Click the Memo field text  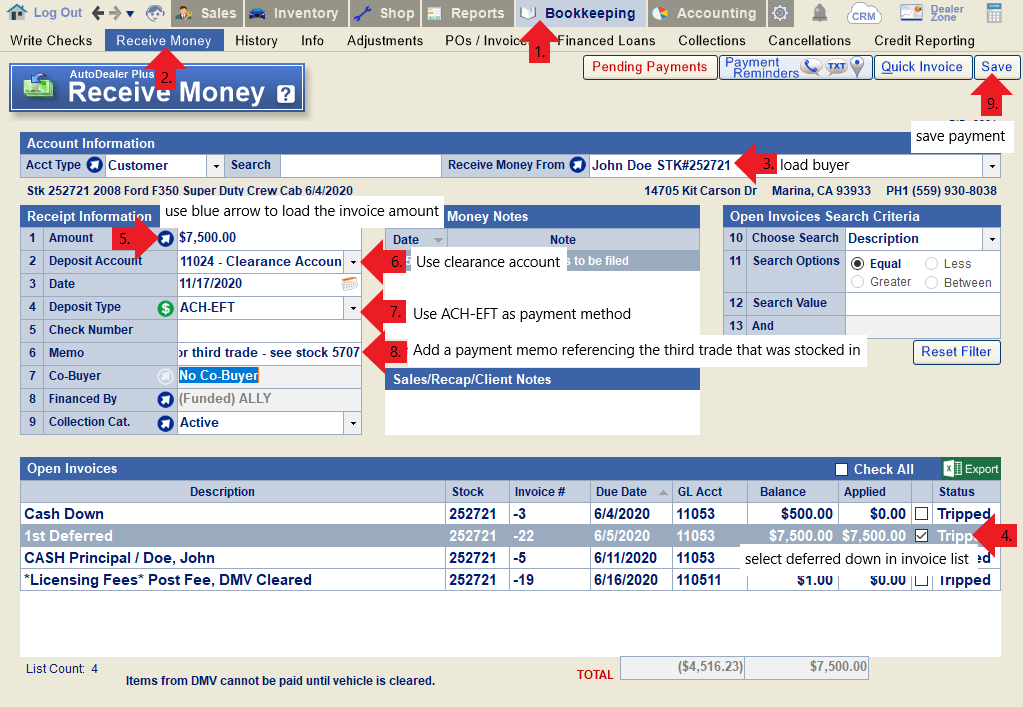pos(269,353)
